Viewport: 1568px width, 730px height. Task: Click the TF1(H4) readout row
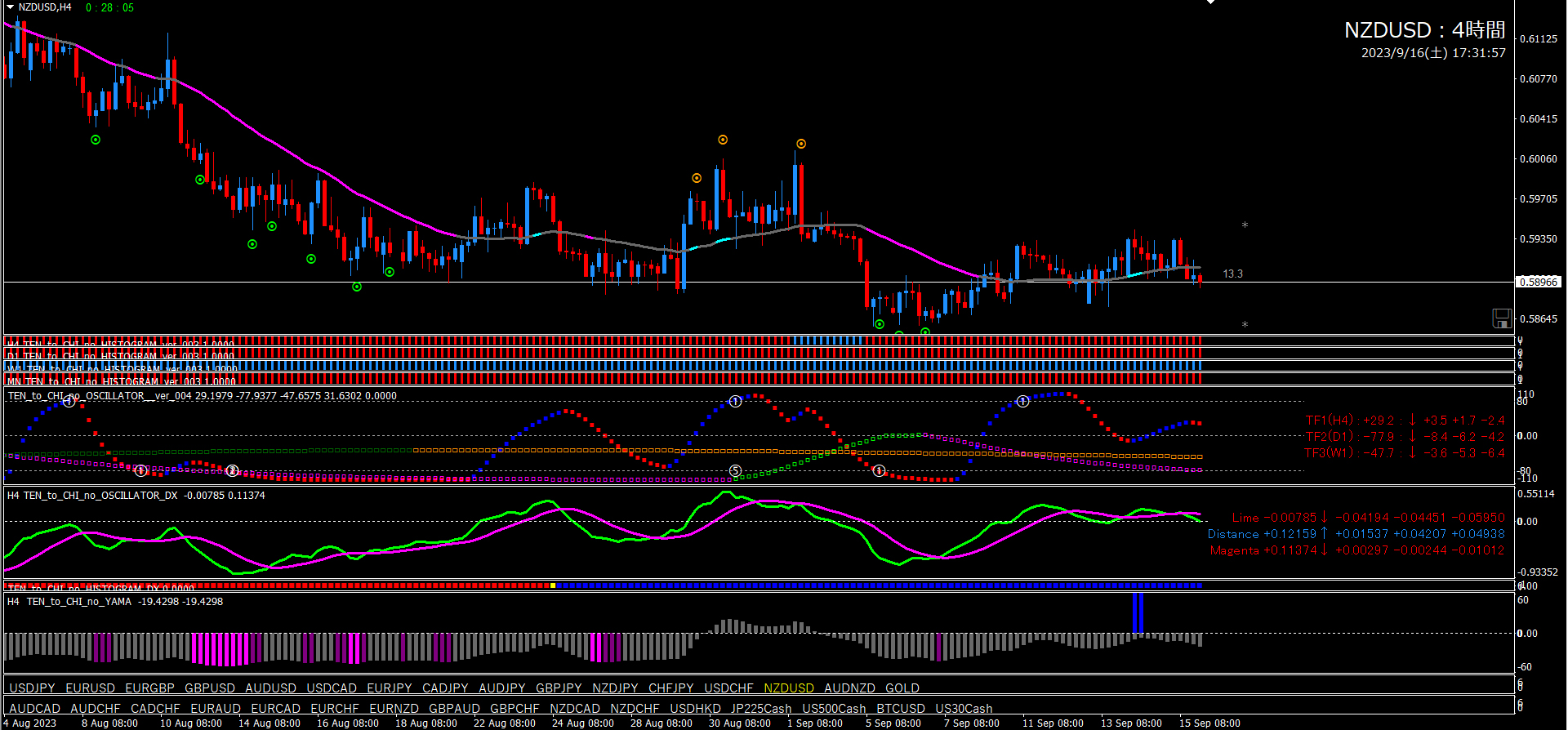tap(1405, 421)
